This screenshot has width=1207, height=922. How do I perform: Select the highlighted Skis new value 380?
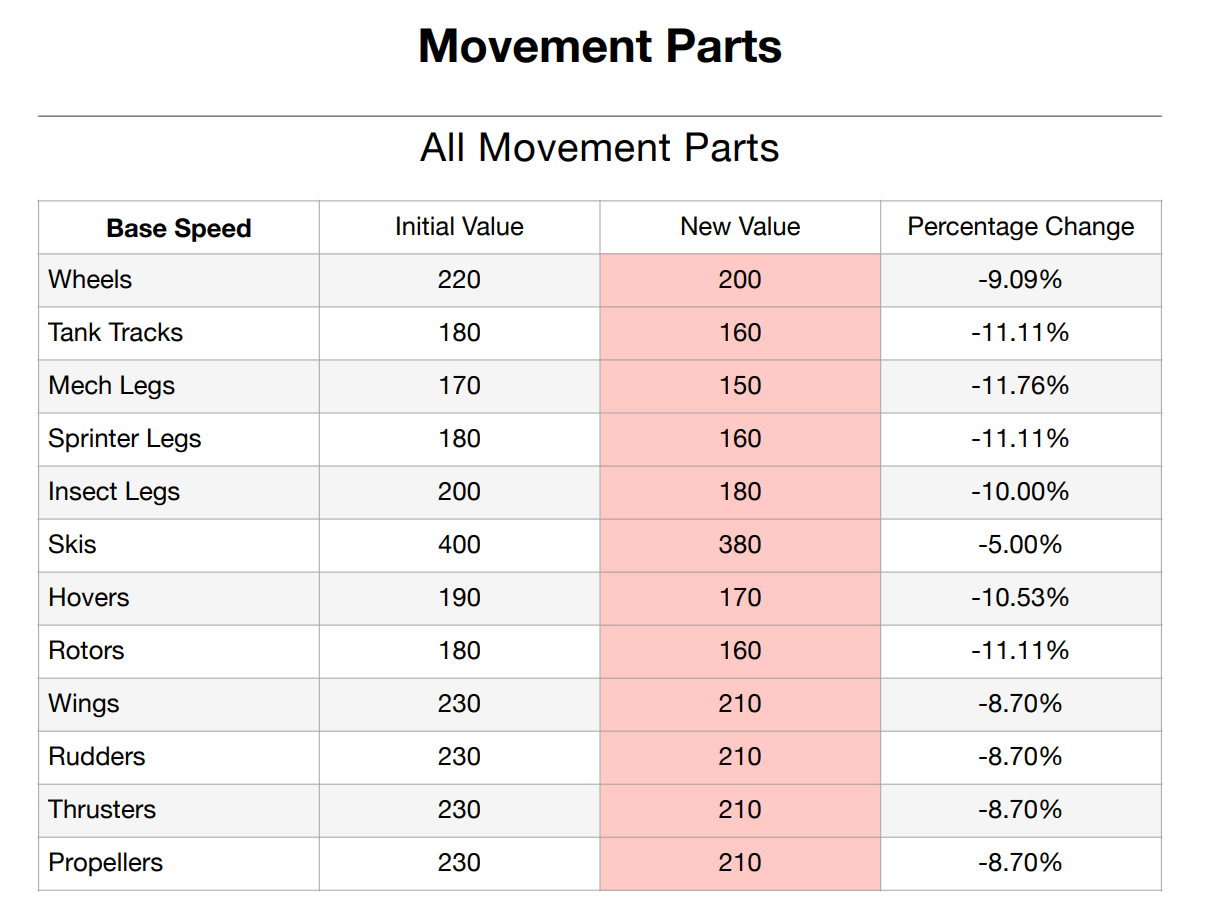[x=740, y=545]
